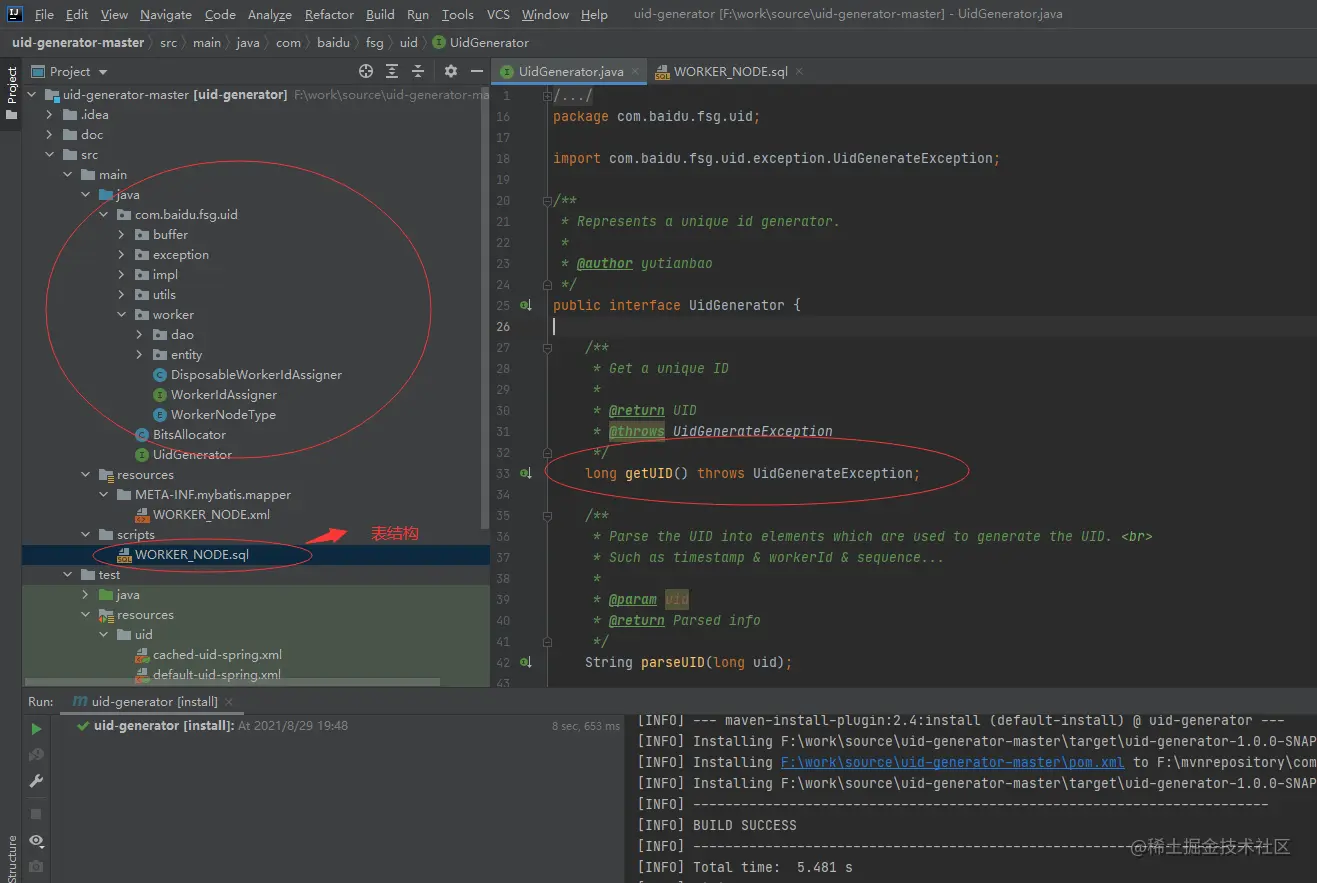Expand the buffer package arrow
Screen dimensions: 1317x883
coord(121,234)
